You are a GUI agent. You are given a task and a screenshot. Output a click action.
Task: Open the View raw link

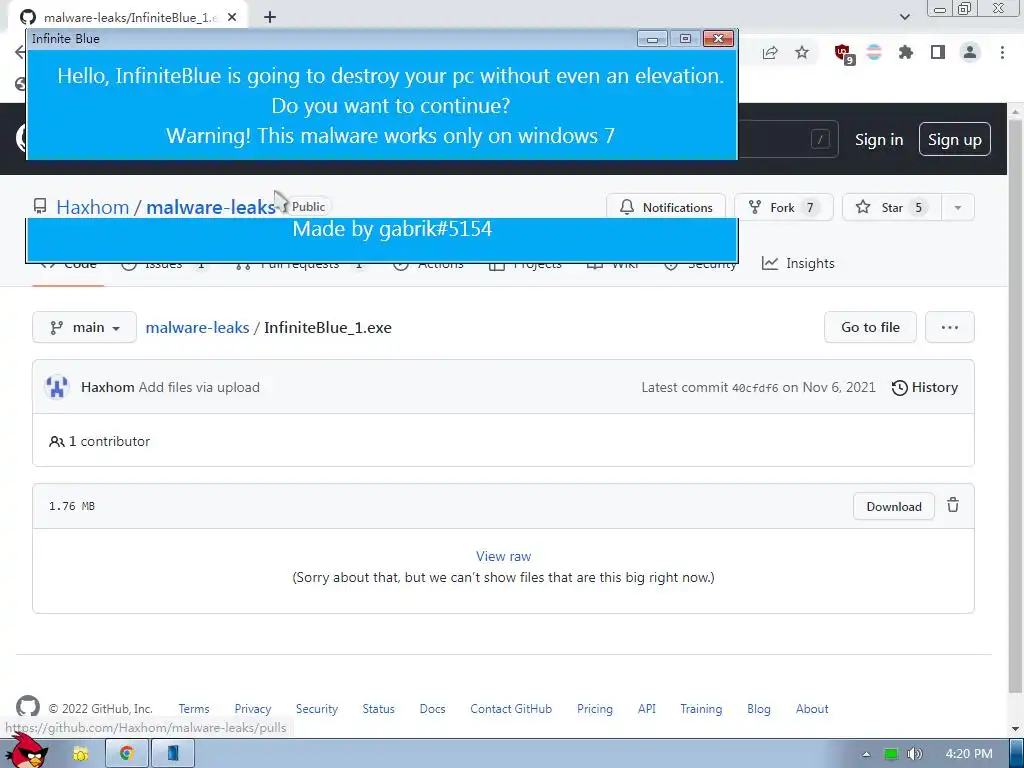click(503, 556)
